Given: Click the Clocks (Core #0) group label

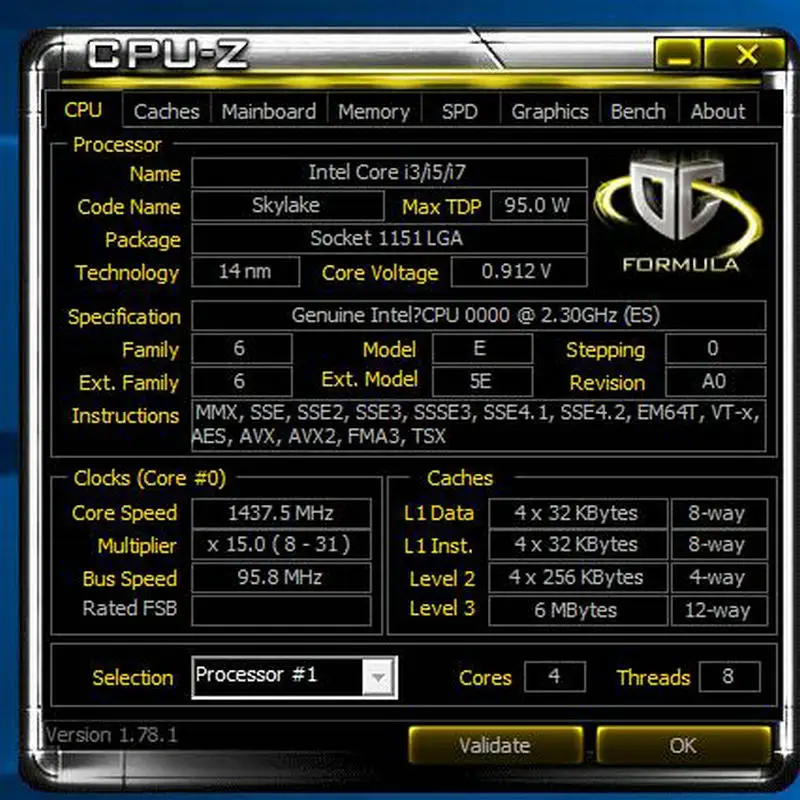Looking at the screenshot, I should 149,478.
